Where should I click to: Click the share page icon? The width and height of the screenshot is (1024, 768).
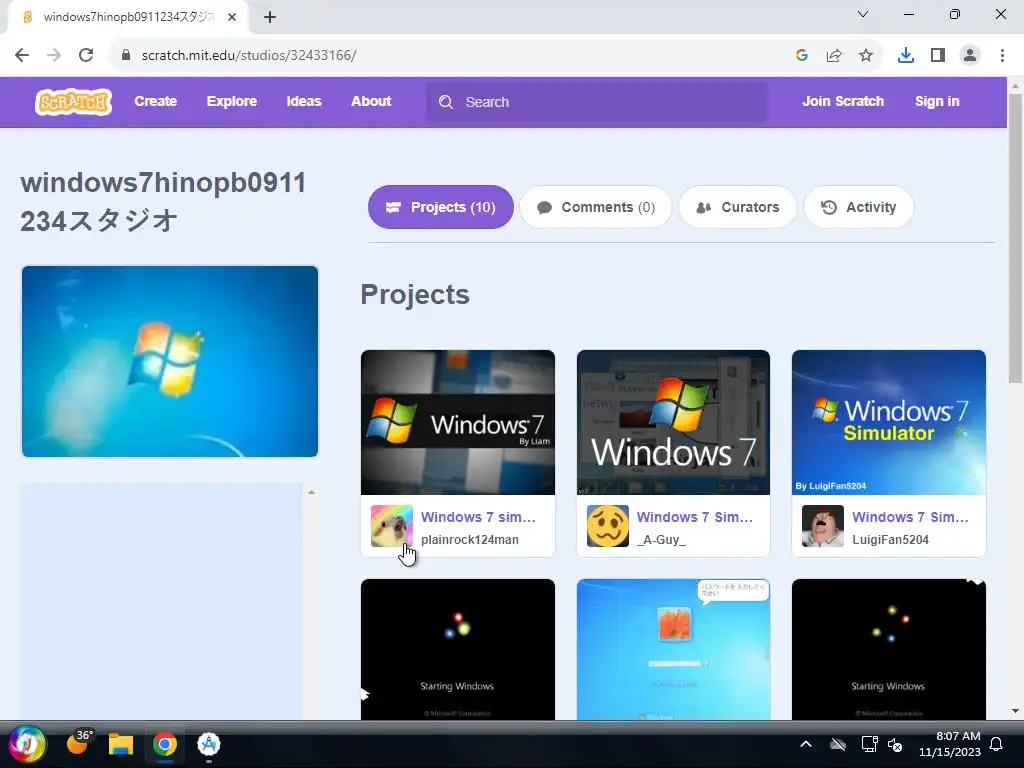tap(834, 56)
